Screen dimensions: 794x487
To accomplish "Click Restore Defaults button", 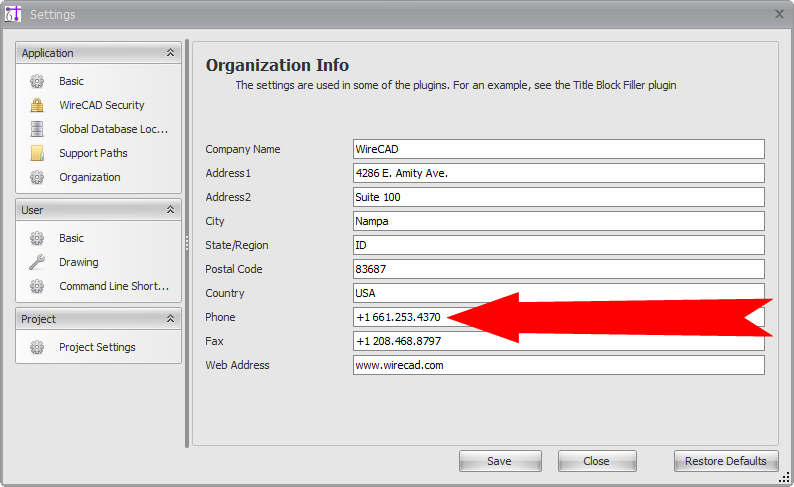I will 726,461.
